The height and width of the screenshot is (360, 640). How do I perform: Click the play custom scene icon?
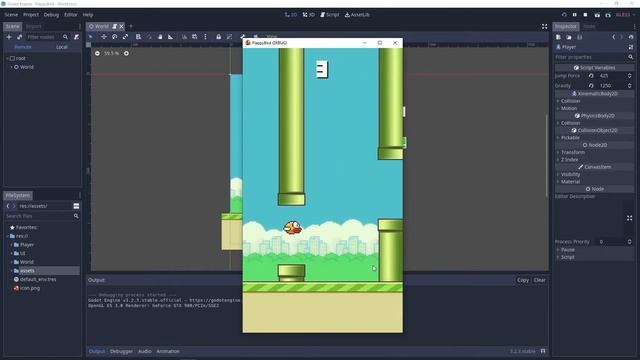click(x=608, y=15)
